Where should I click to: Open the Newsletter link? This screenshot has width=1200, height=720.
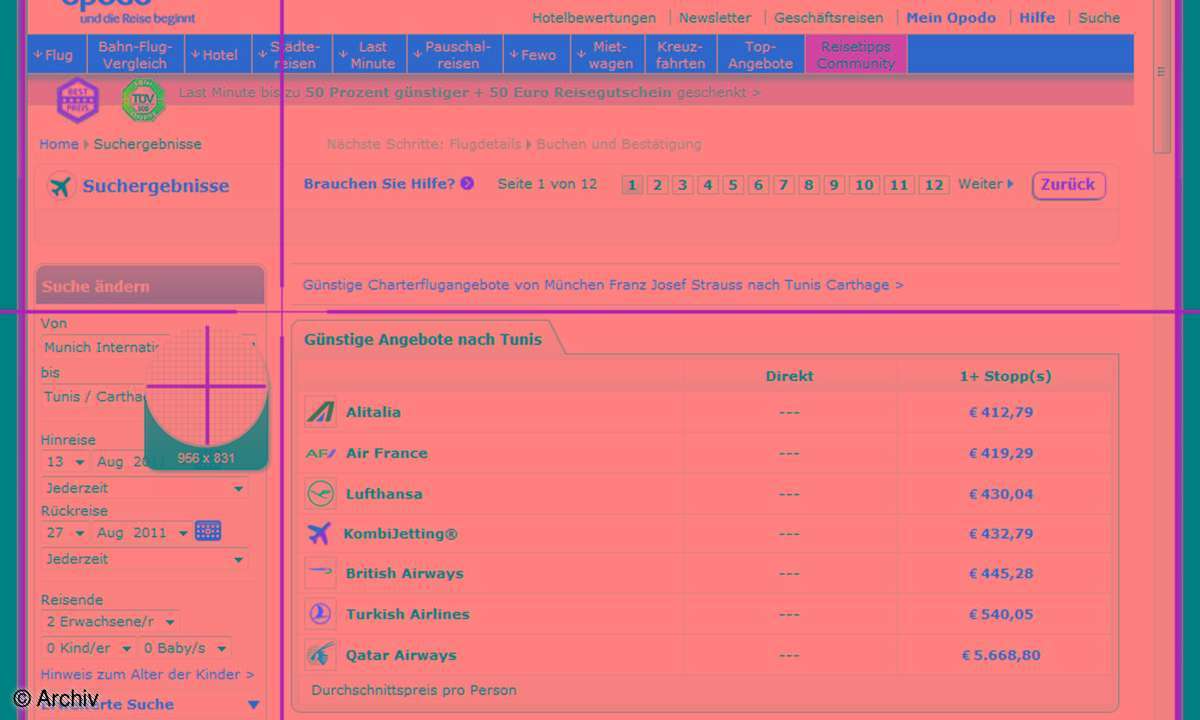(715, 18)
